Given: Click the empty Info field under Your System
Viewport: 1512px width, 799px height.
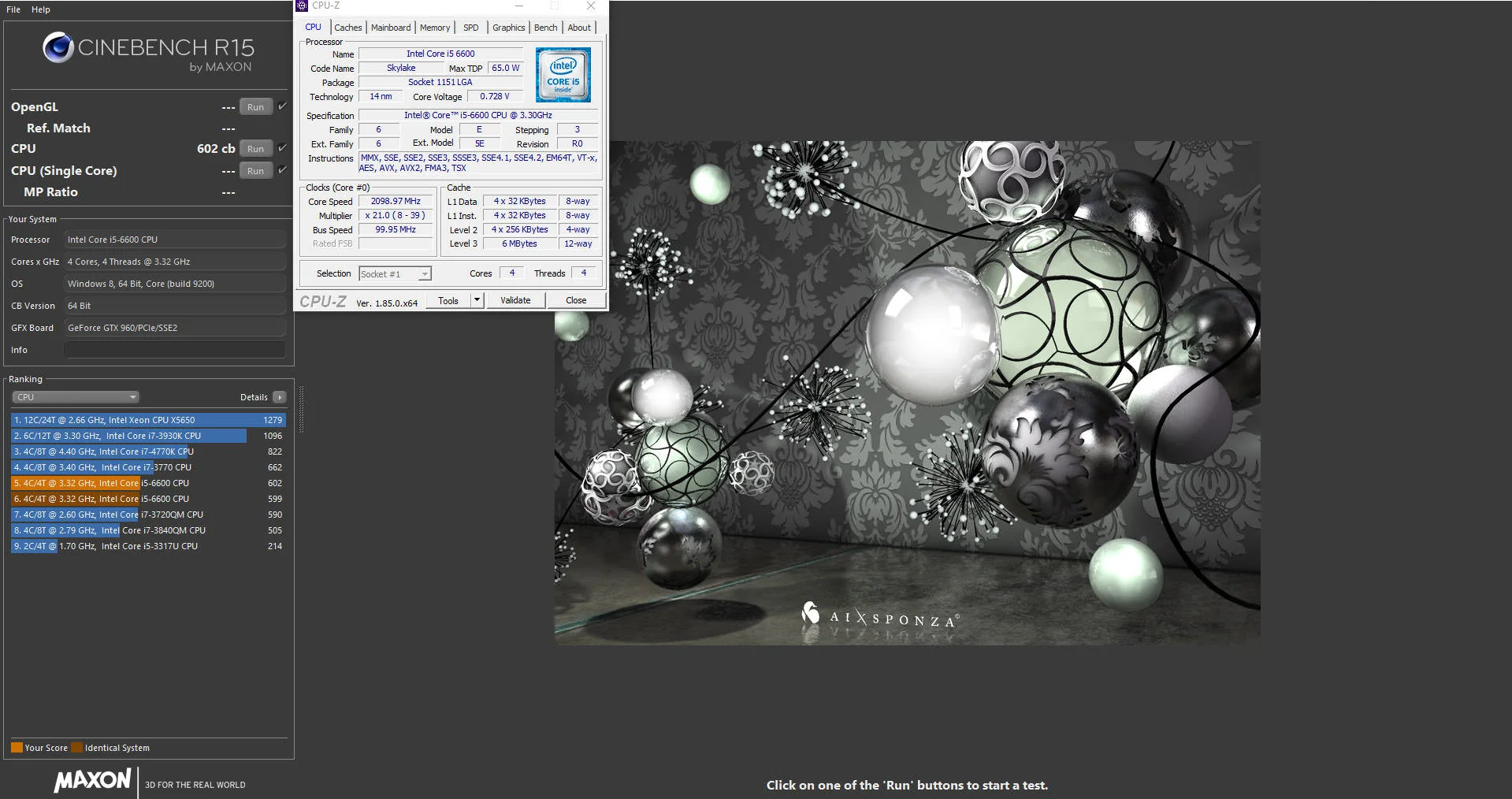Looking at the screenshot, I should tap(175, 350).
